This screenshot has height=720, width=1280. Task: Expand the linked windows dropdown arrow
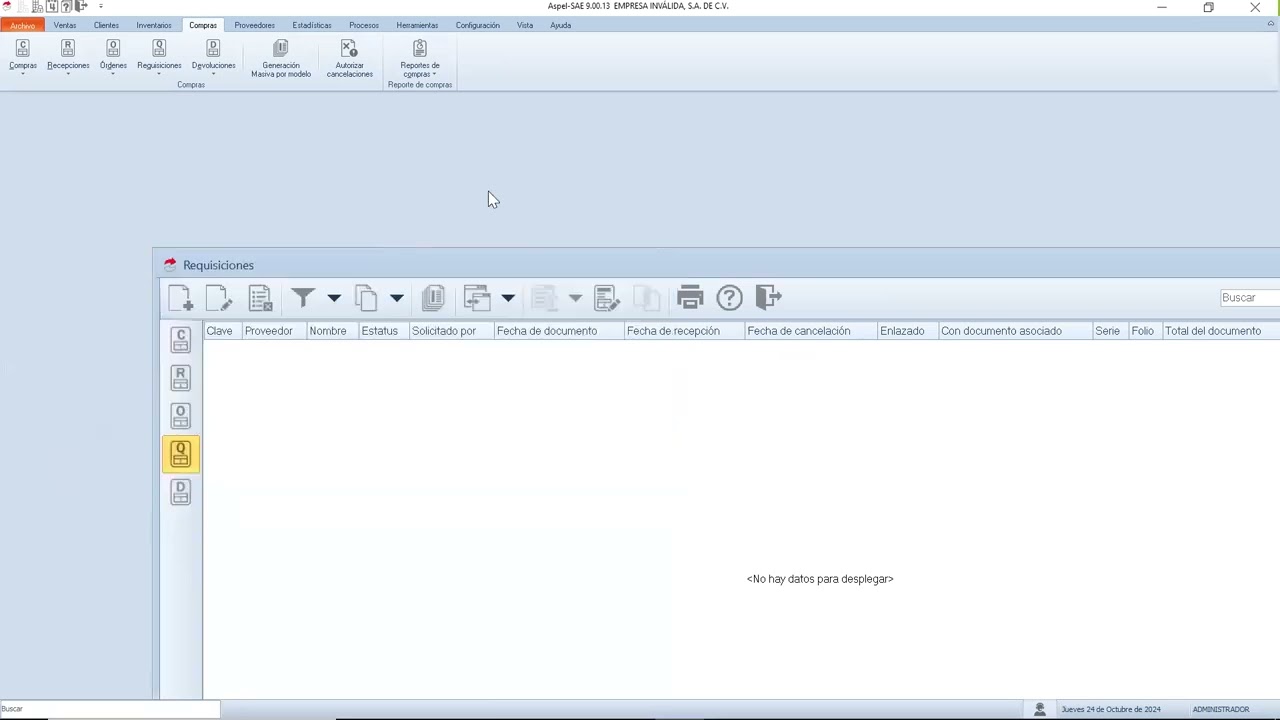(508, 298)
